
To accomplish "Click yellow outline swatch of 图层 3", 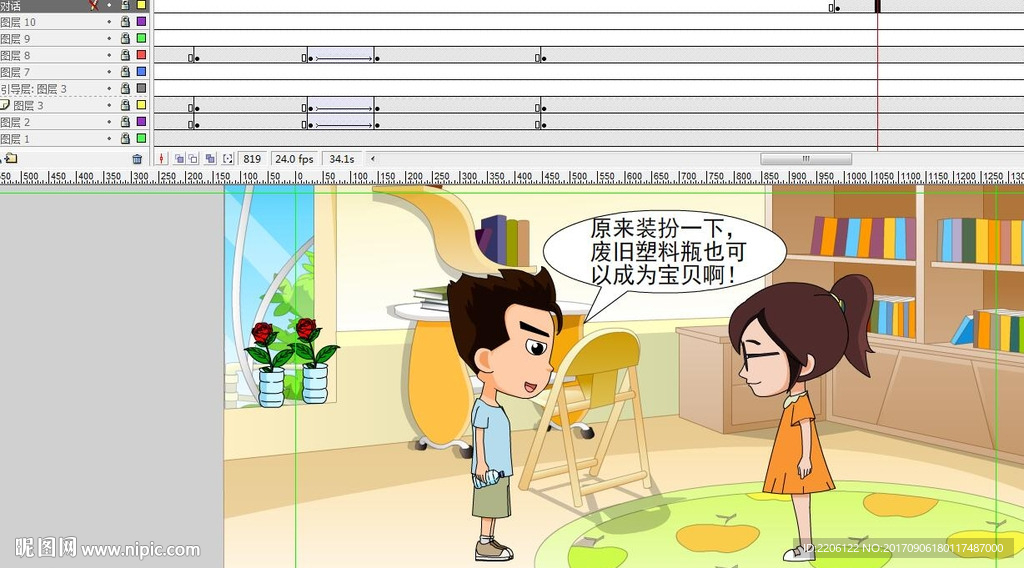I will point(141,105).
